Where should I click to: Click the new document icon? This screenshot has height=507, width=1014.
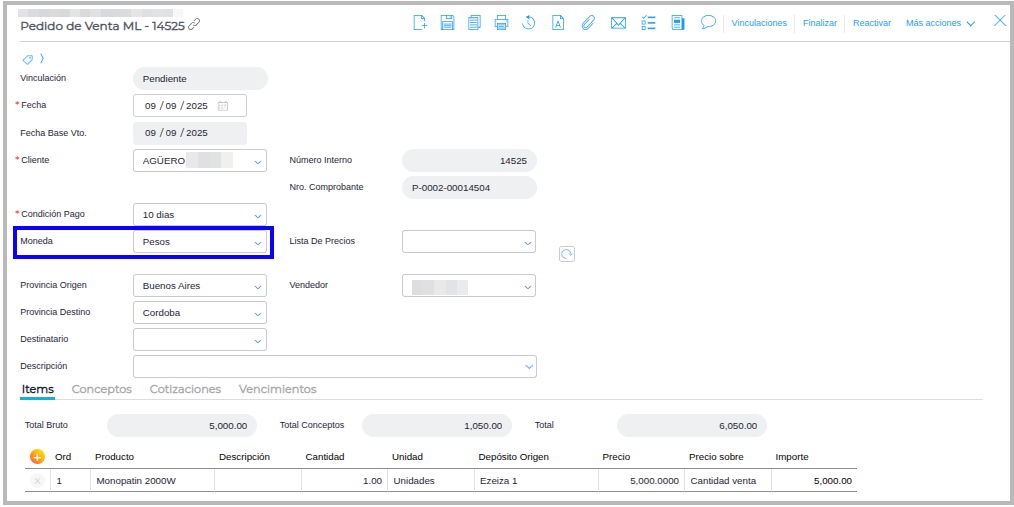(x=420, y=23)
